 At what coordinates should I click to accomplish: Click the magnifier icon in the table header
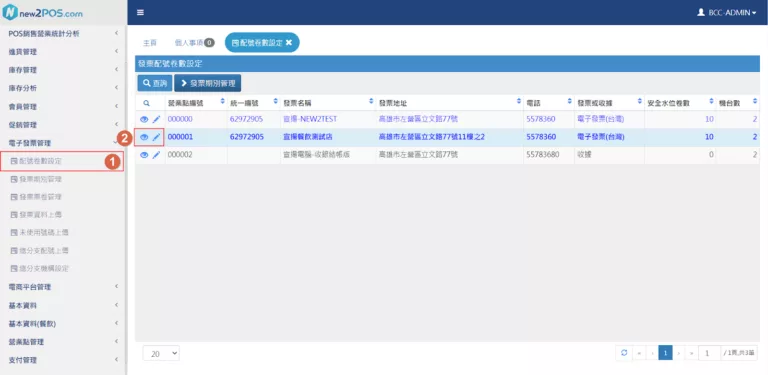click(146, 103)
